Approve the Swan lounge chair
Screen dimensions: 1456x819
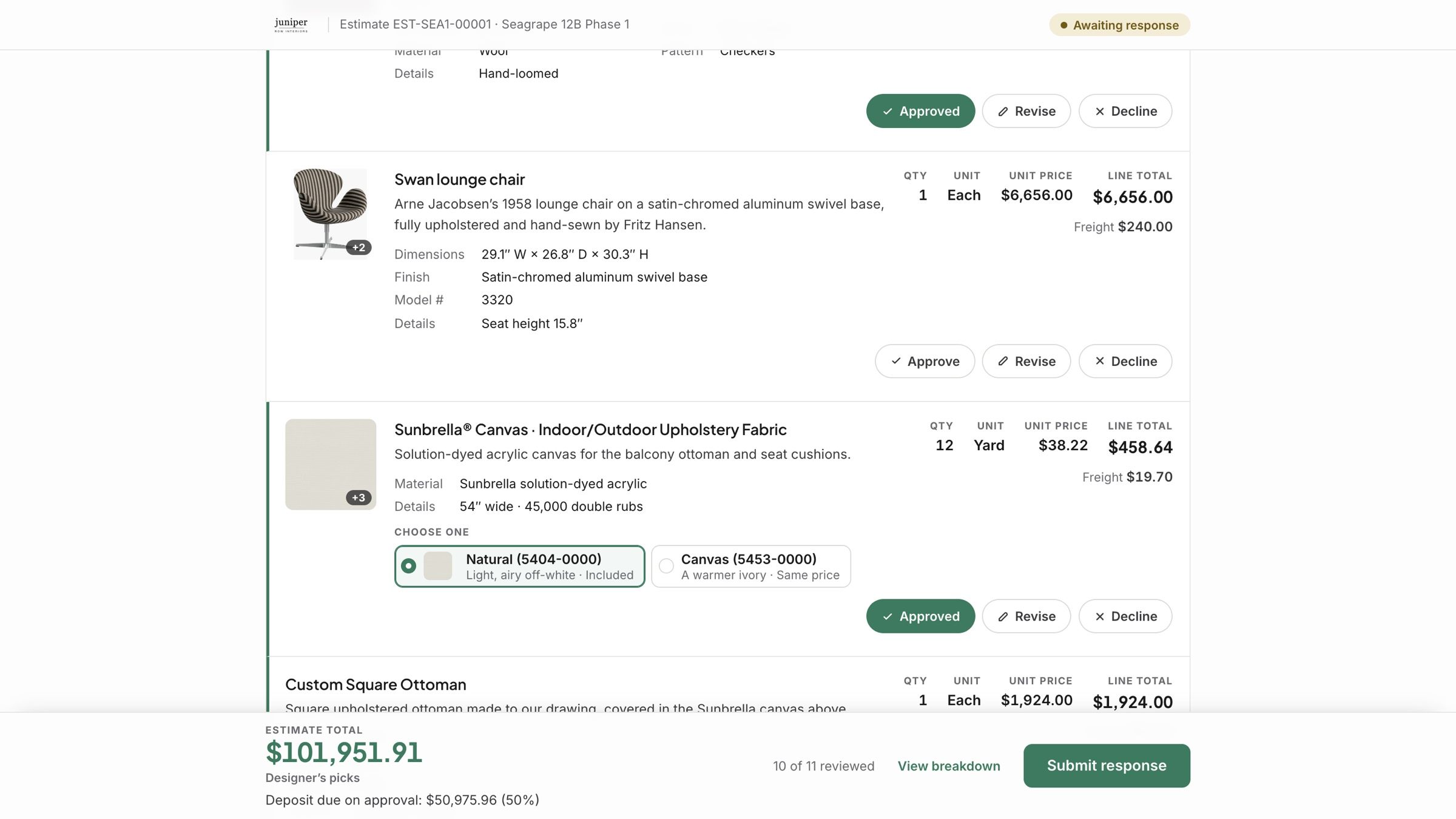point(925,362)
